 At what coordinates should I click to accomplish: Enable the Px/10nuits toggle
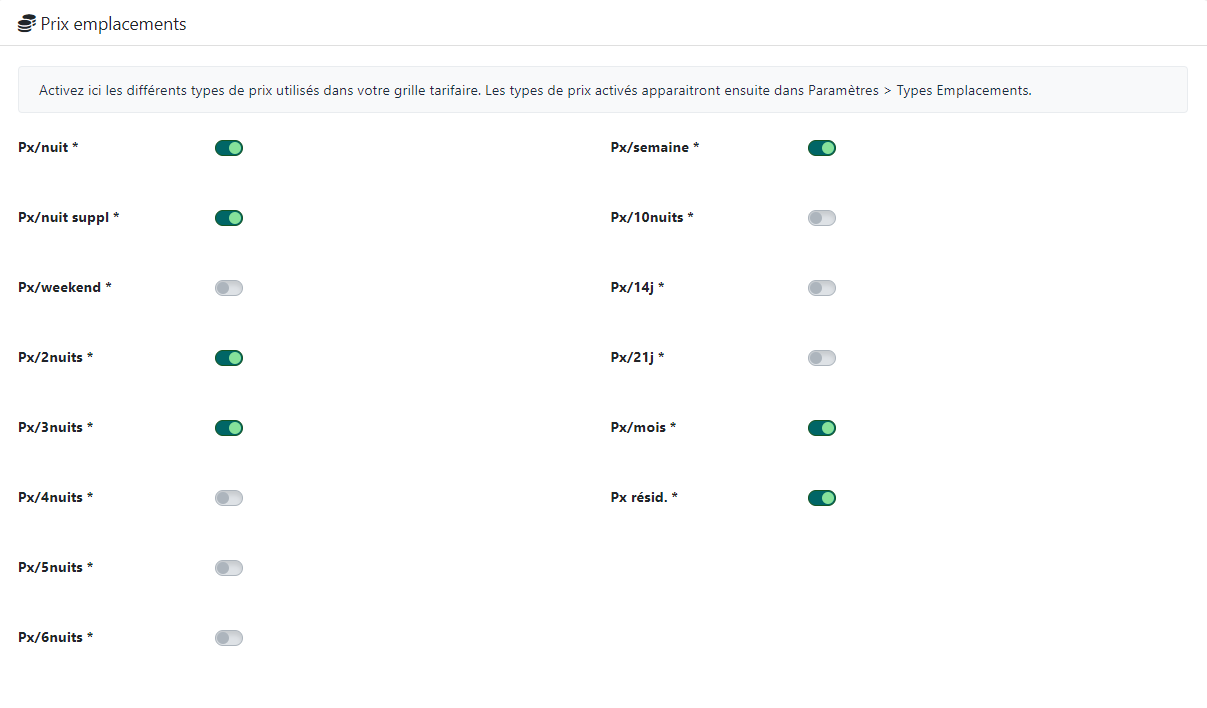tap(822, 218)
